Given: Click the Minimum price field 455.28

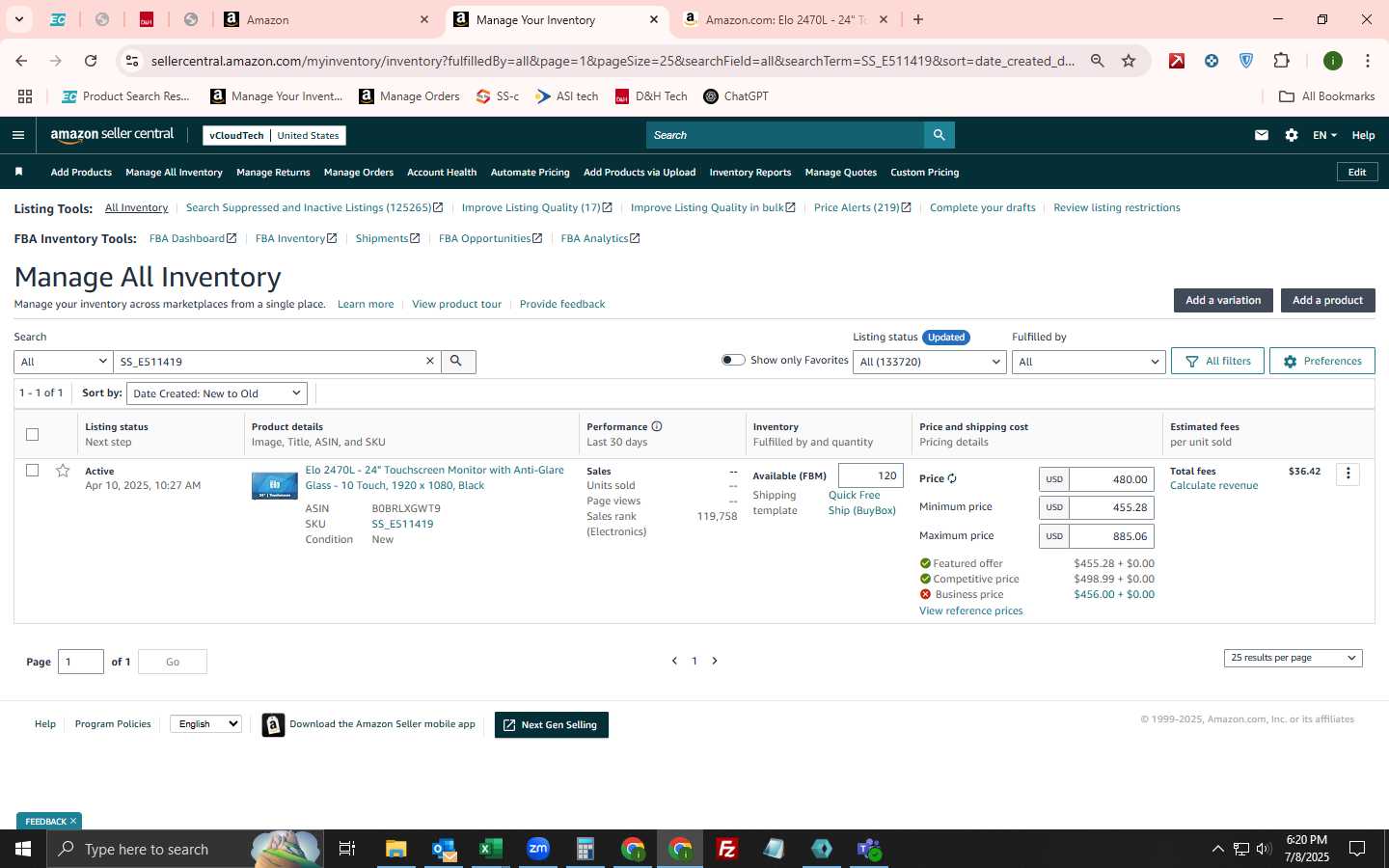Looking at the screenshot, I should [1111, 507].
